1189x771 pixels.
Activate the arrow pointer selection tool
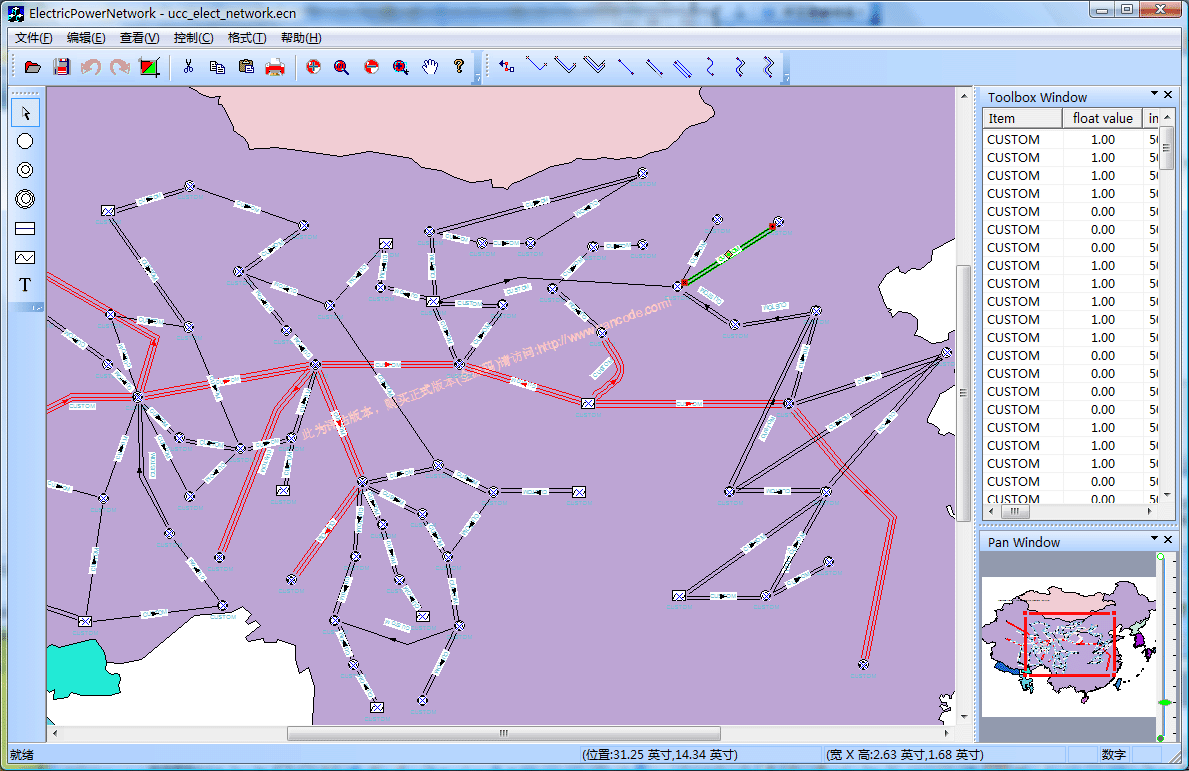tap(25, 112)
